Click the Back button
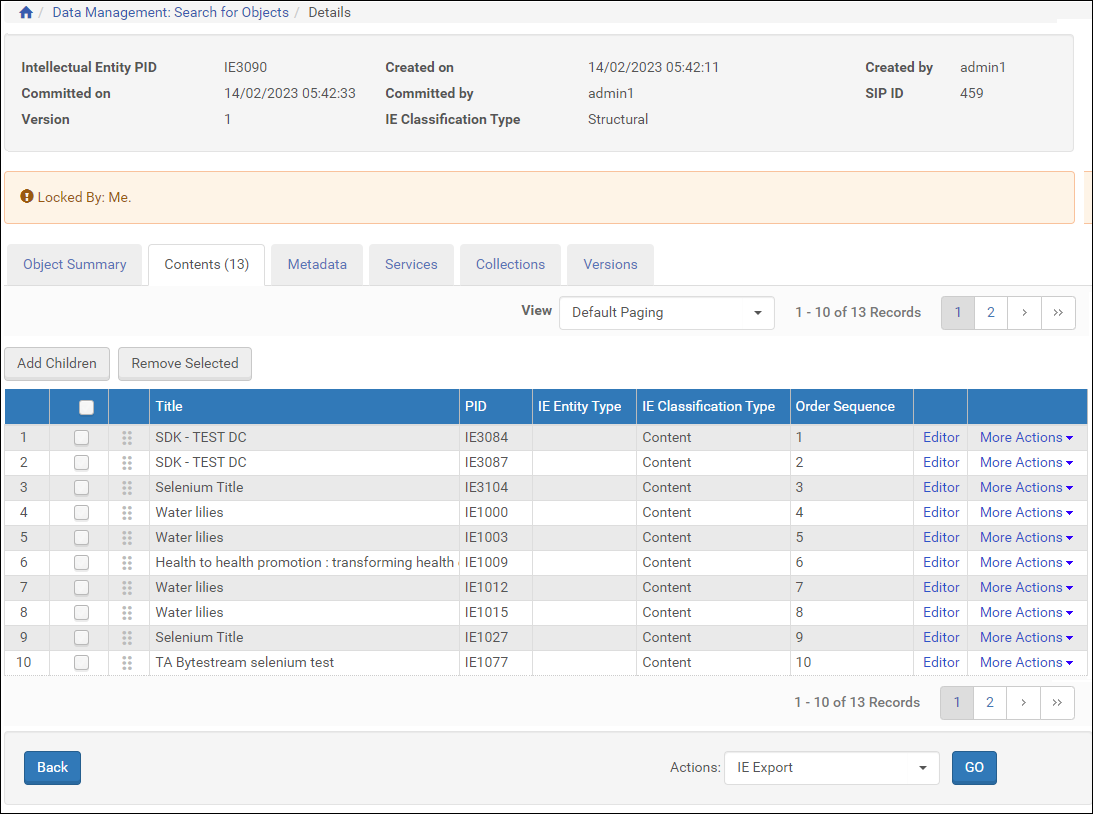Screen dimensions: 1093x814 pyautogui.click(x=52, y=768)
